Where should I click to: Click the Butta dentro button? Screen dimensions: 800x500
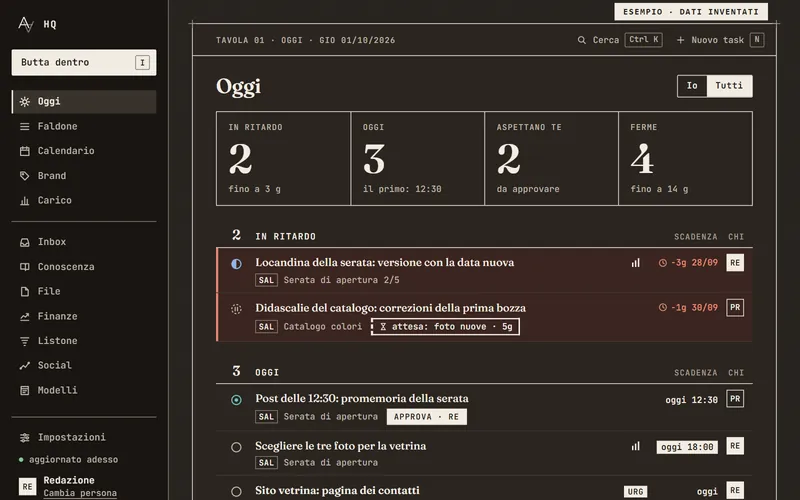point(84,62)
